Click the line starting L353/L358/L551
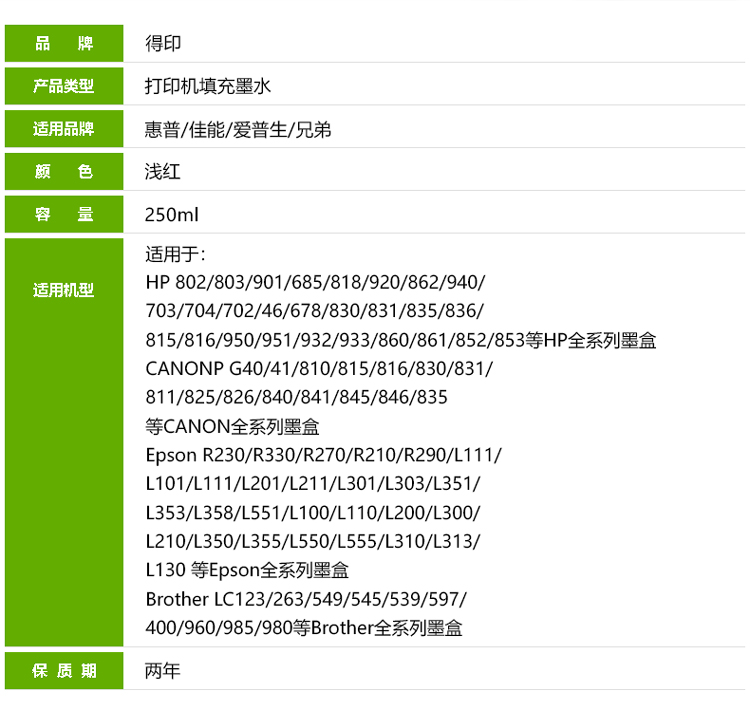This screenshot has width=750, height=711. [313, 513]
